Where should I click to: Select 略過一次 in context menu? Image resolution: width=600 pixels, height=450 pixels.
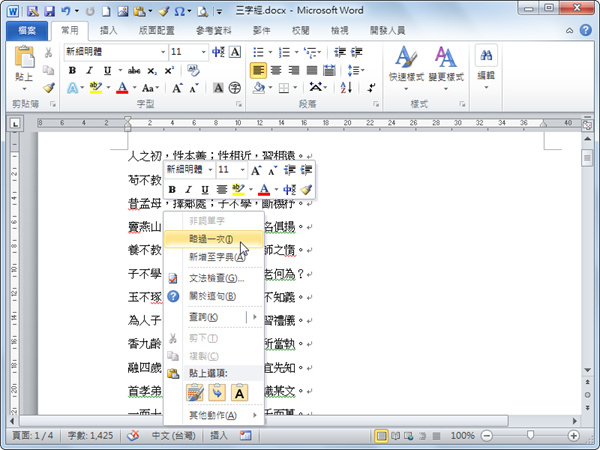point(214,239)
